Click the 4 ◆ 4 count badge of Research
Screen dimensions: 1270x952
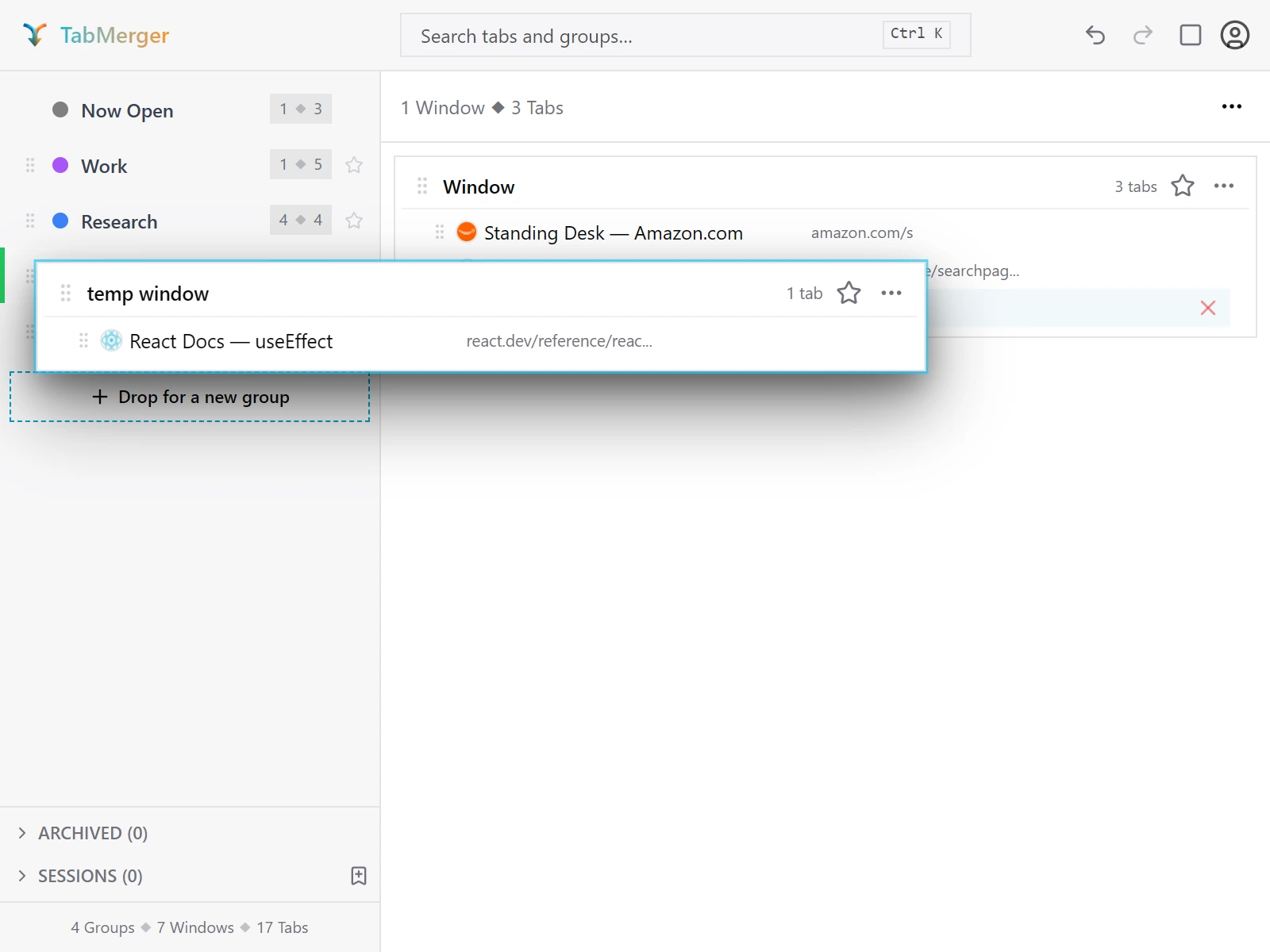point(301,220)
